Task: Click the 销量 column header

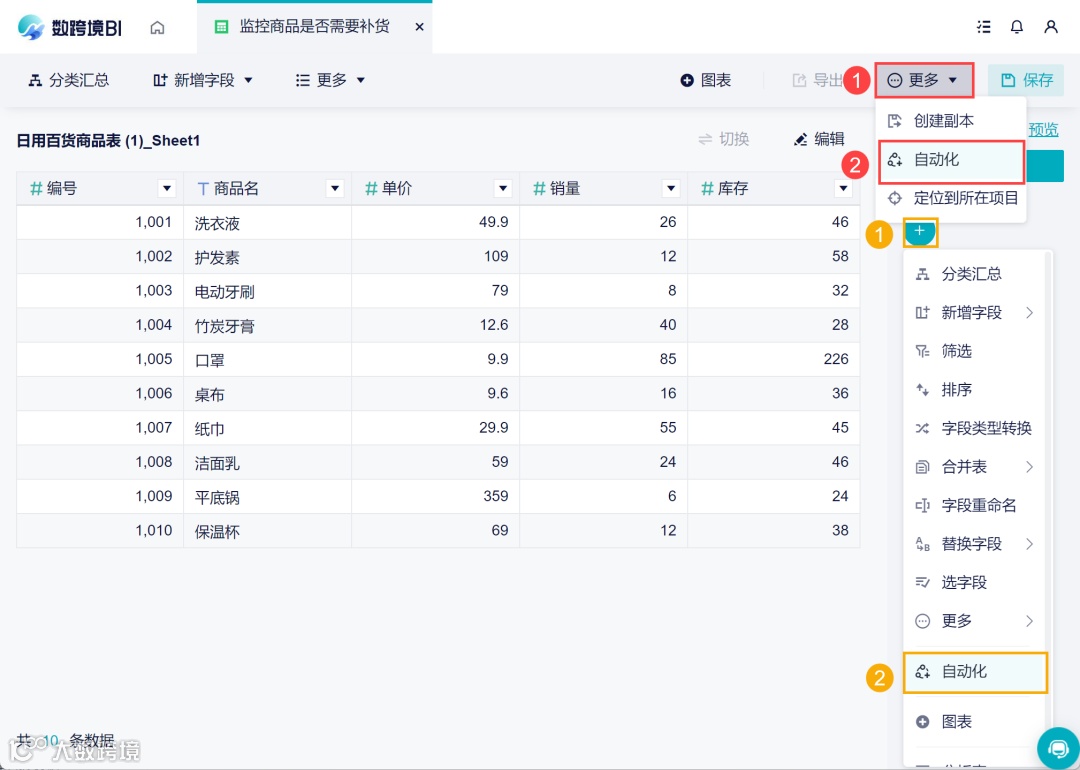Action: pyautogui.click(x=603, y=188)
